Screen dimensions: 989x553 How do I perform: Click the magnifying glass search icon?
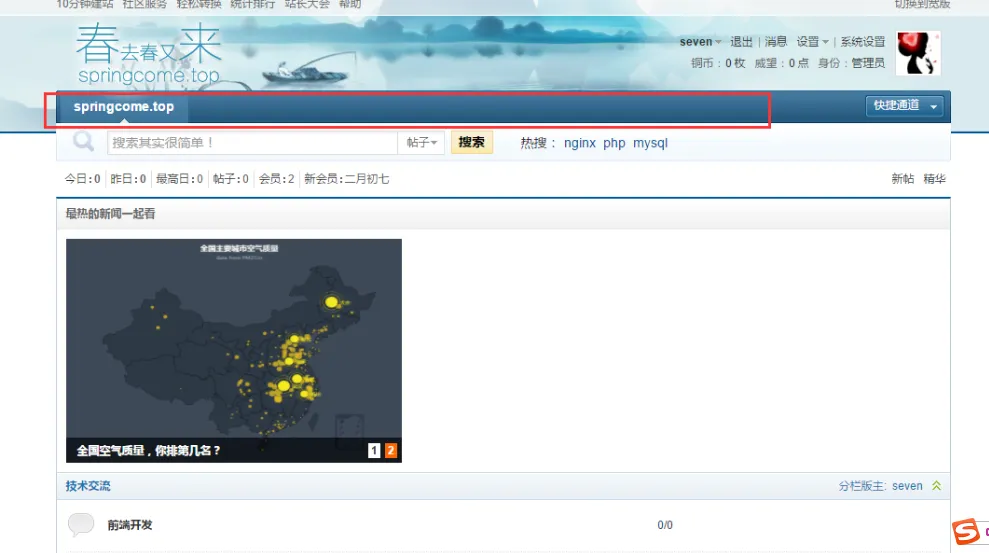(83, 141)
